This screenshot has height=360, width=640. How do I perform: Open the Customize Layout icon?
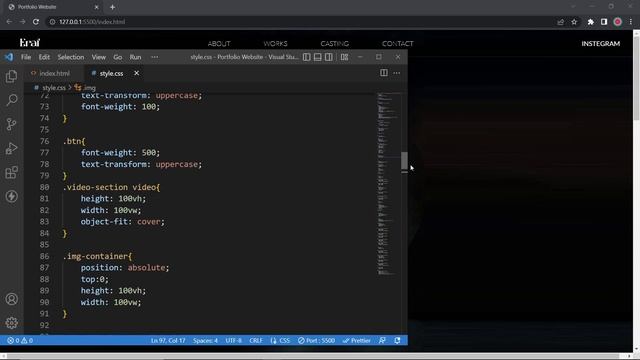tap(344, 57)
